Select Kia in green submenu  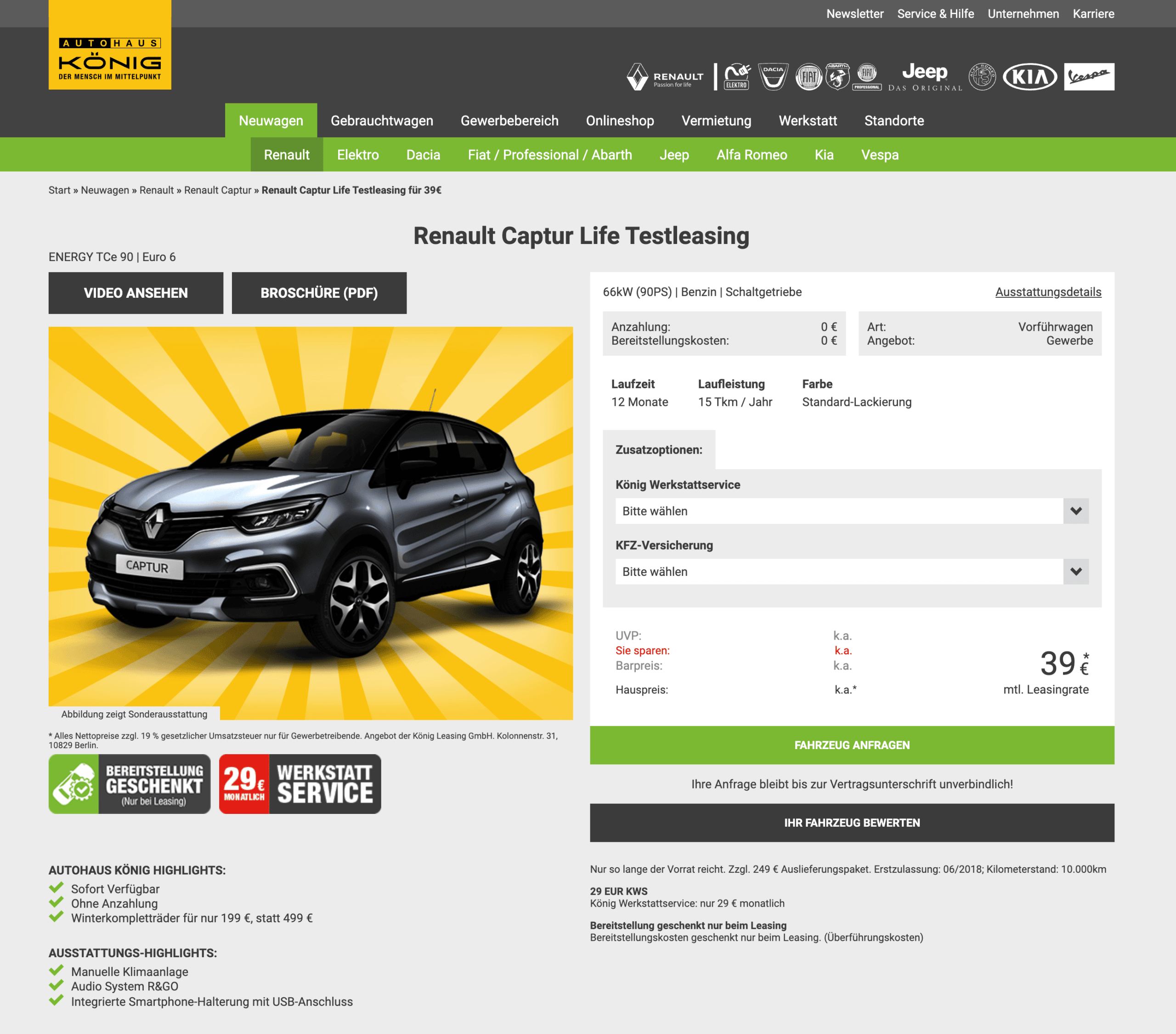(824, 154)
